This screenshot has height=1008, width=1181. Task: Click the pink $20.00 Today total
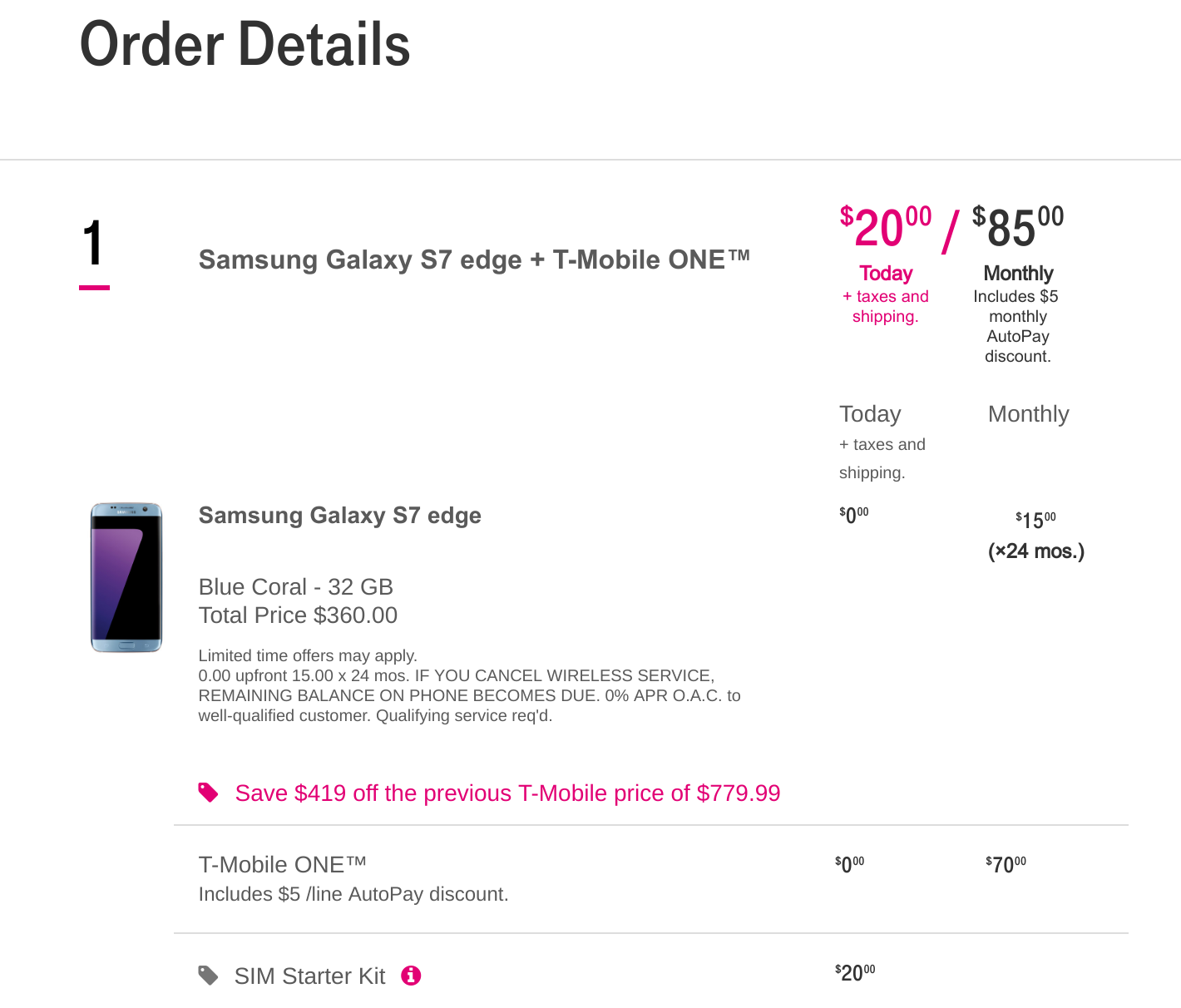(x=885, y=228)
